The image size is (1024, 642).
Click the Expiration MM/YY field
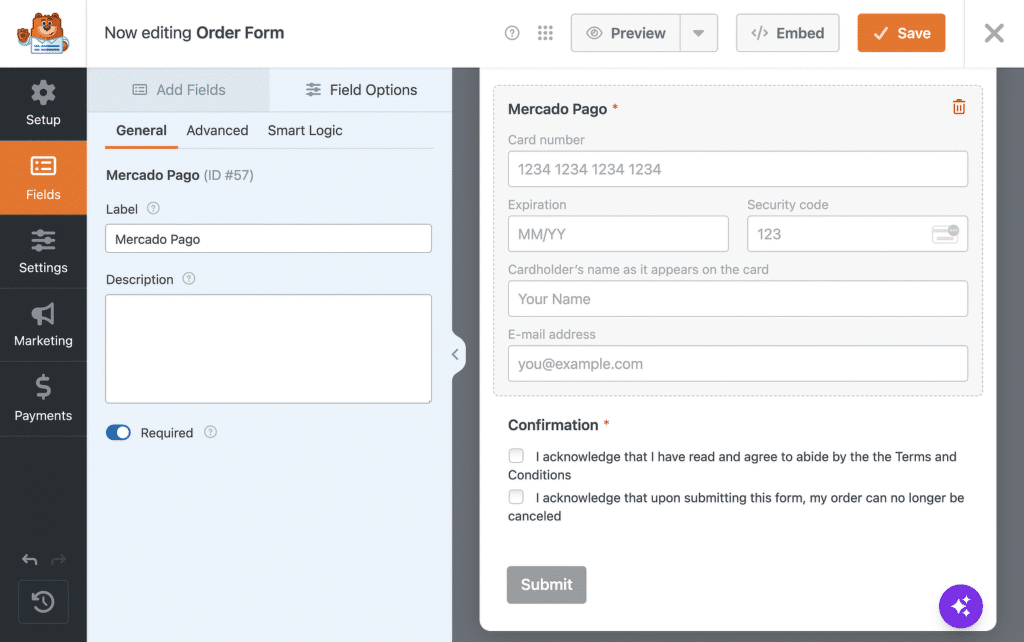[x=618, y=234]
